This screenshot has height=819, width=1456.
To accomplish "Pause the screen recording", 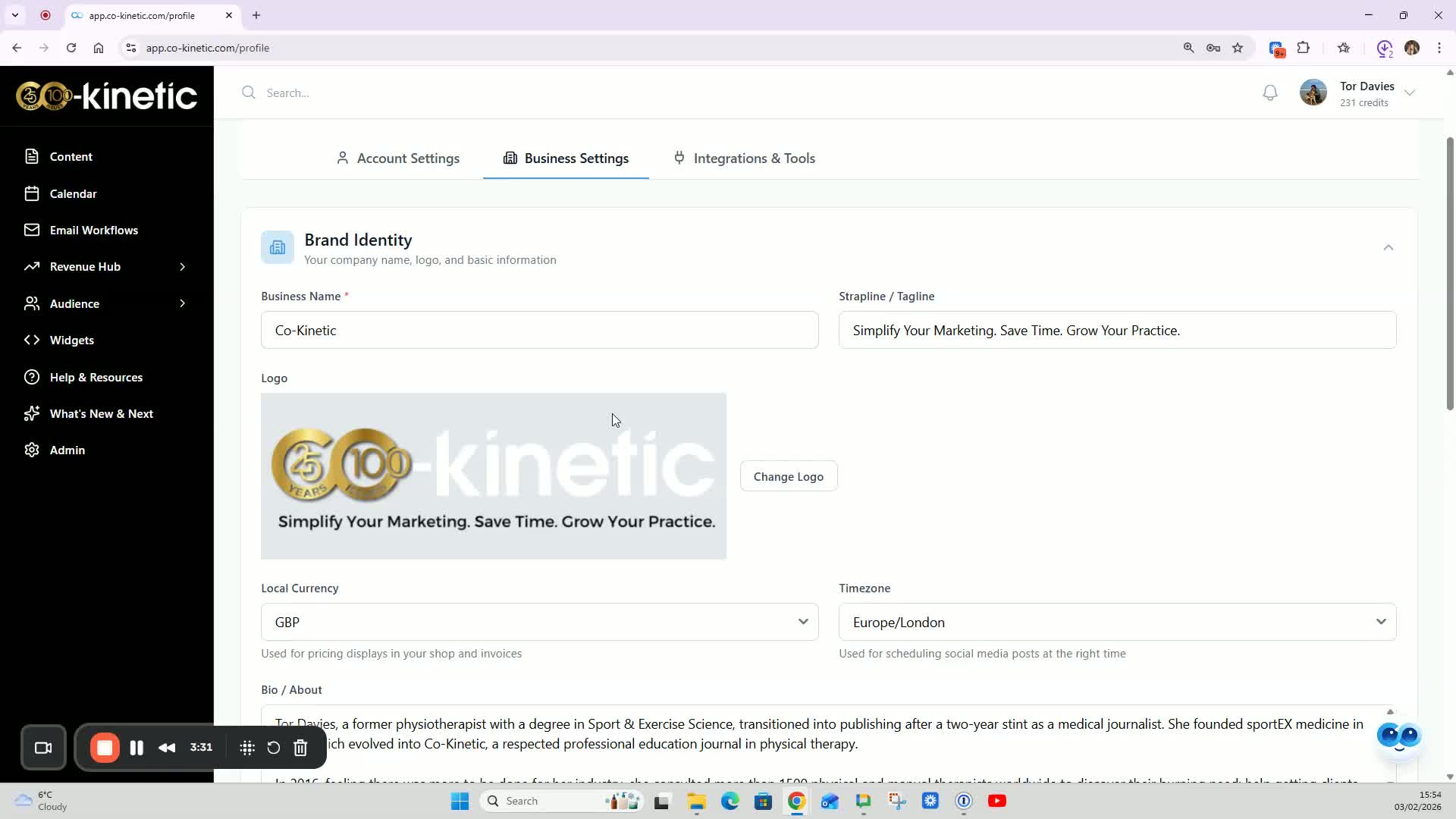I will (136, 748).
